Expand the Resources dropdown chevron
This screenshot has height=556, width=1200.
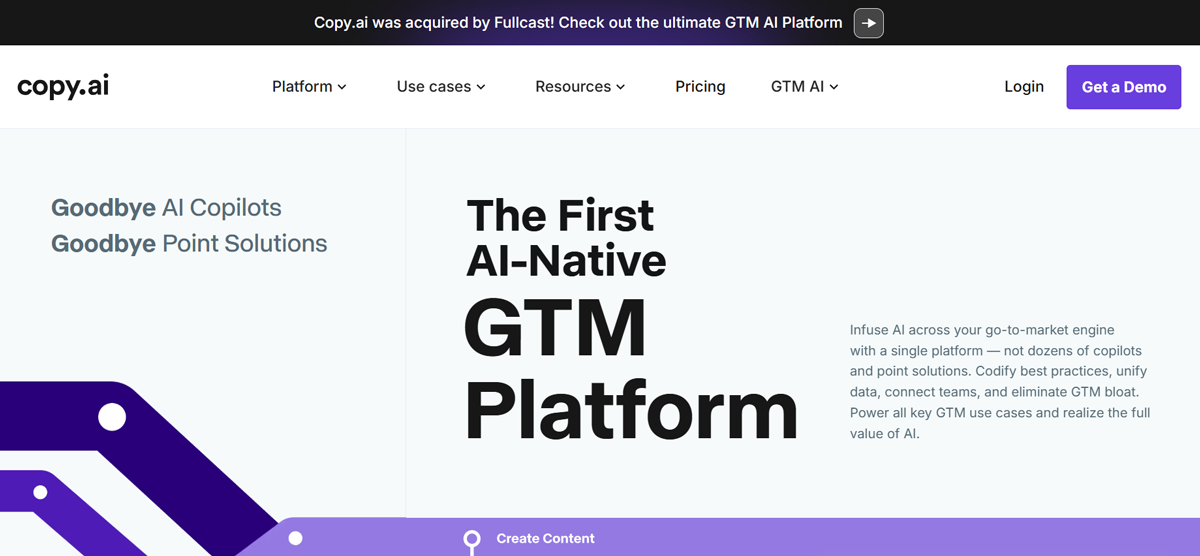620,87
